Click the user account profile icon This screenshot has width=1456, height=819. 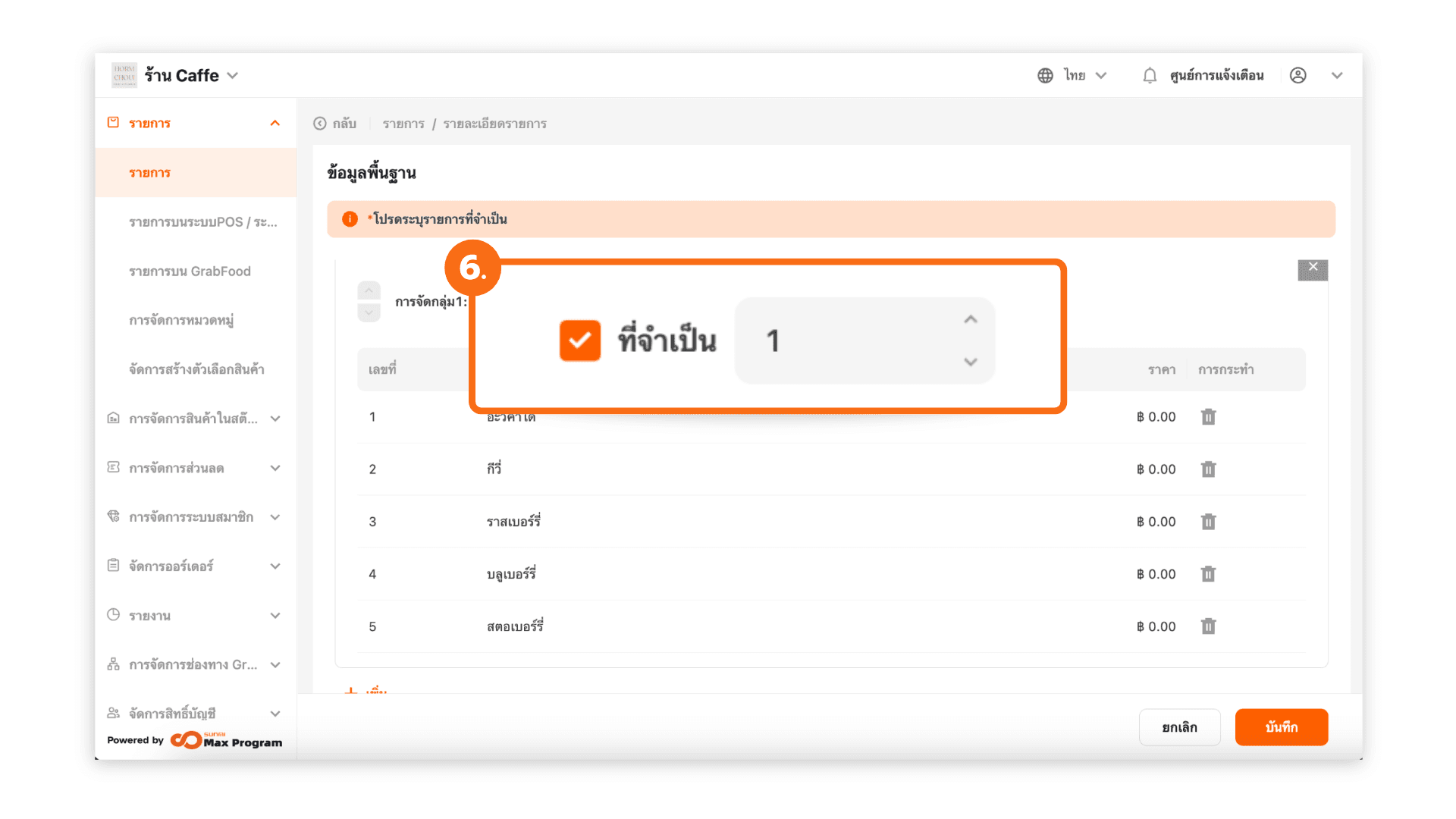1298,75
